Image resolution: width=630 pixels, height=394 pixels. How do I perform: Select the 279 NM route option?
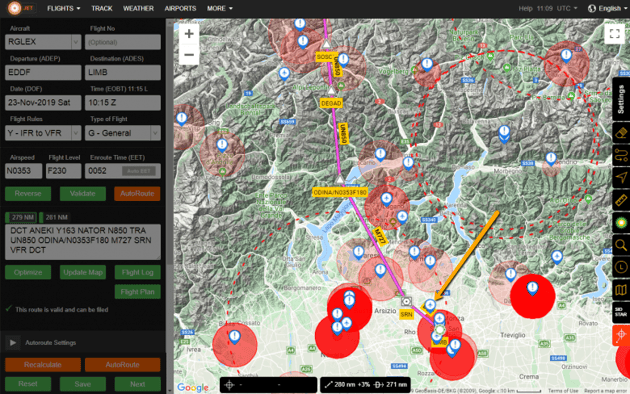click(x=21, y=217)
